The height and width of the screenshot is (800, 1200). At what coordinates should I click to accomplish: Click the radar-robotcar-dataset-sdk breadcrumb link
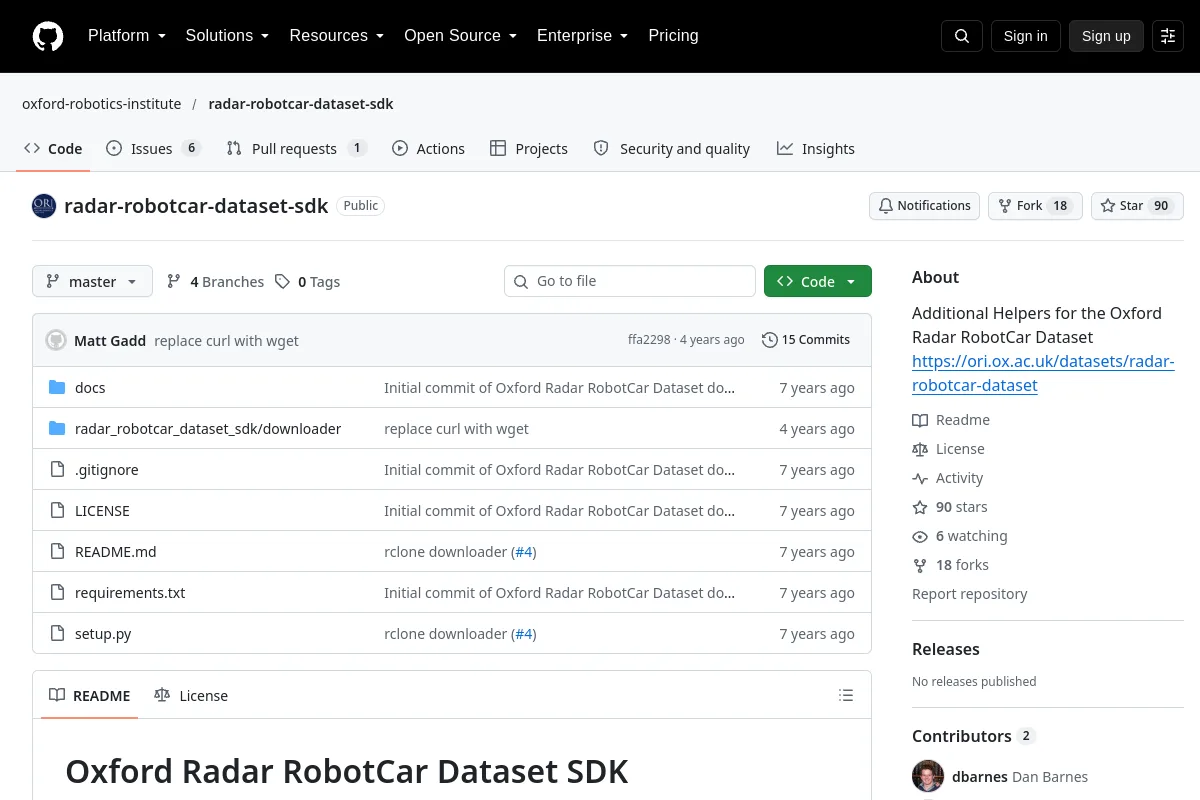(301, 104)
